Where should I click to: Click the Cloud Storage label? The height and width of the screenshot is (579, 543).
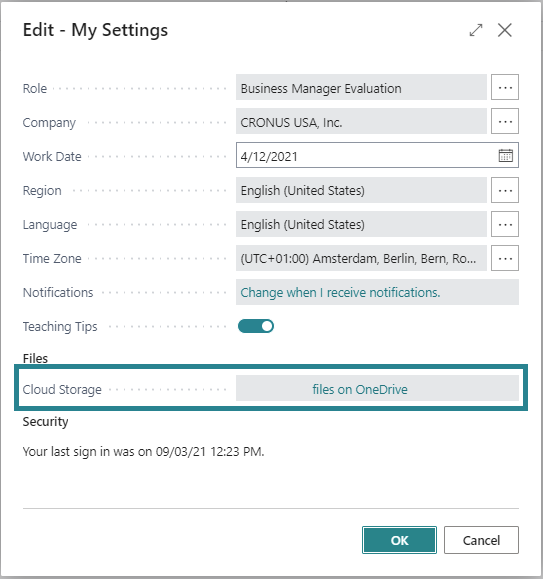pyautogui.click(x=62, y=390)
